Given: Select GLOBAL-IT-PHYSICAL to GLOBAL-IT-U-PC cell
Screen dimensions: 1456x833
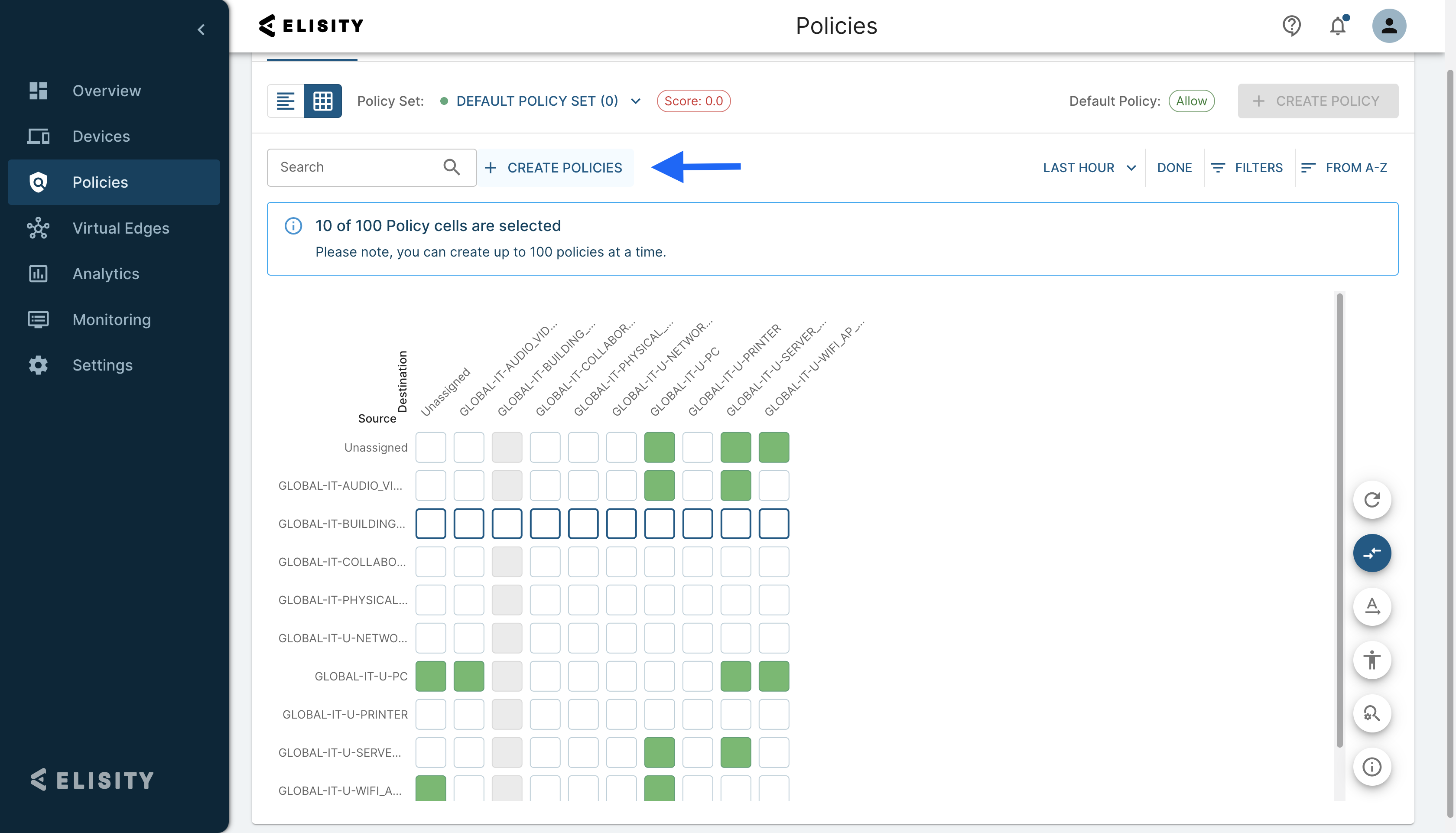Looking at the screenshot, I should (660, 600).
